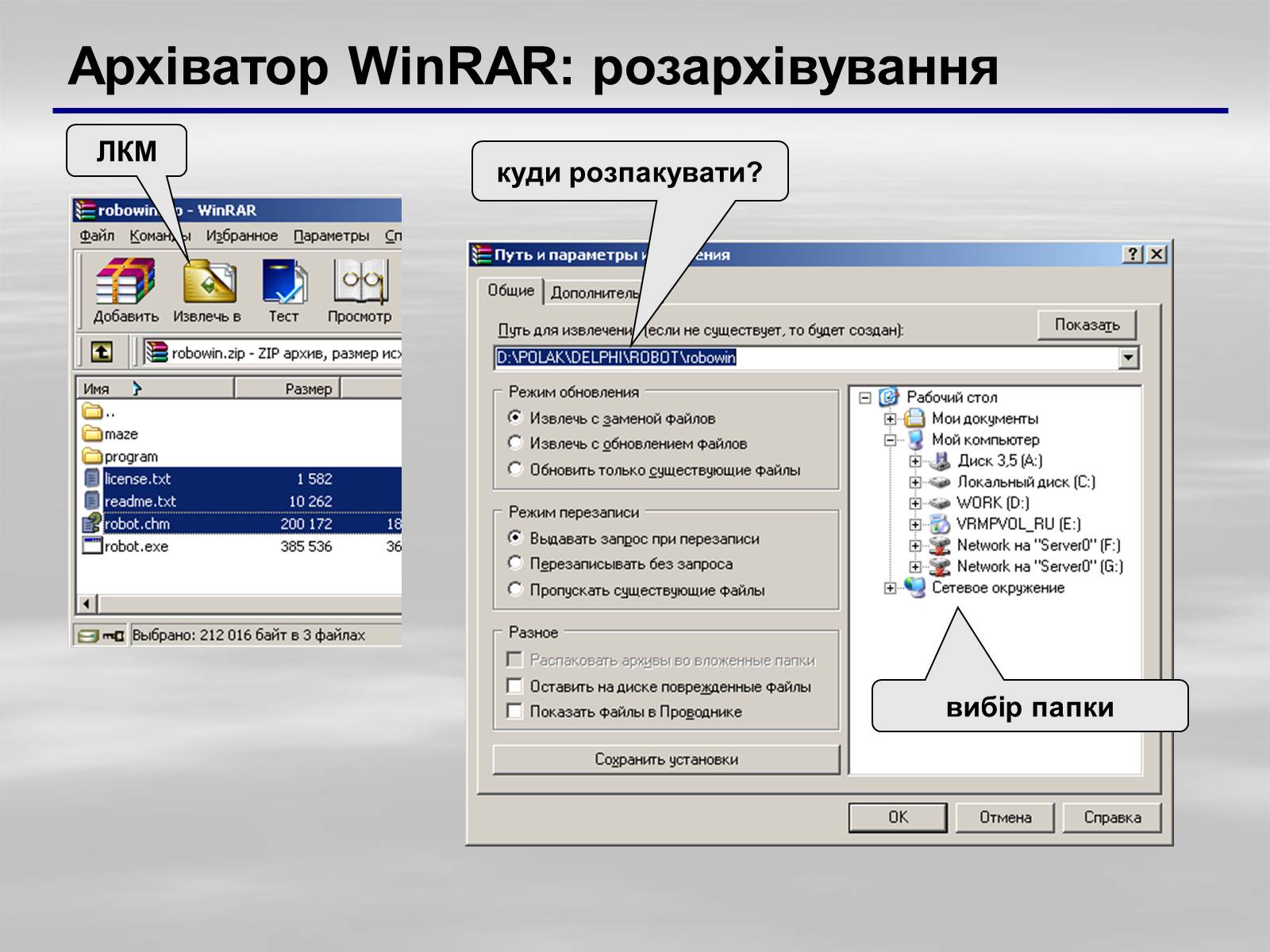Click the robot.chm help file icon
The image size is (1270, 952).
point(92,523)
